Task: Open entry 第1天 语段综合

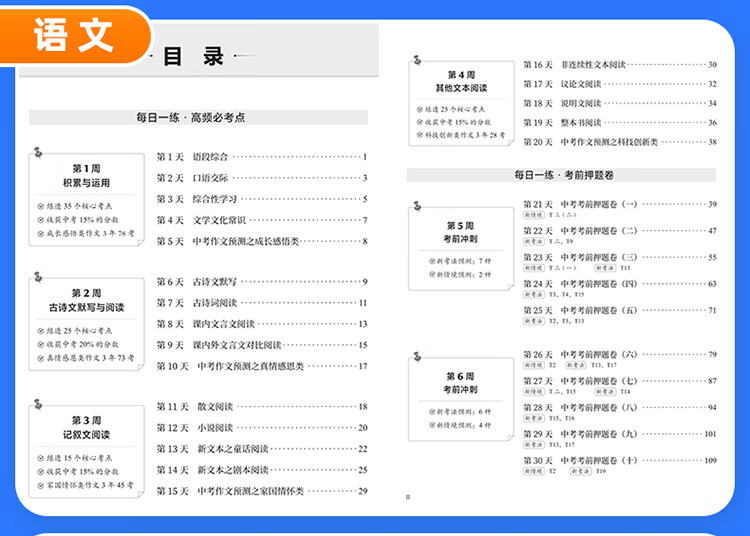Action: click(193, 157)
